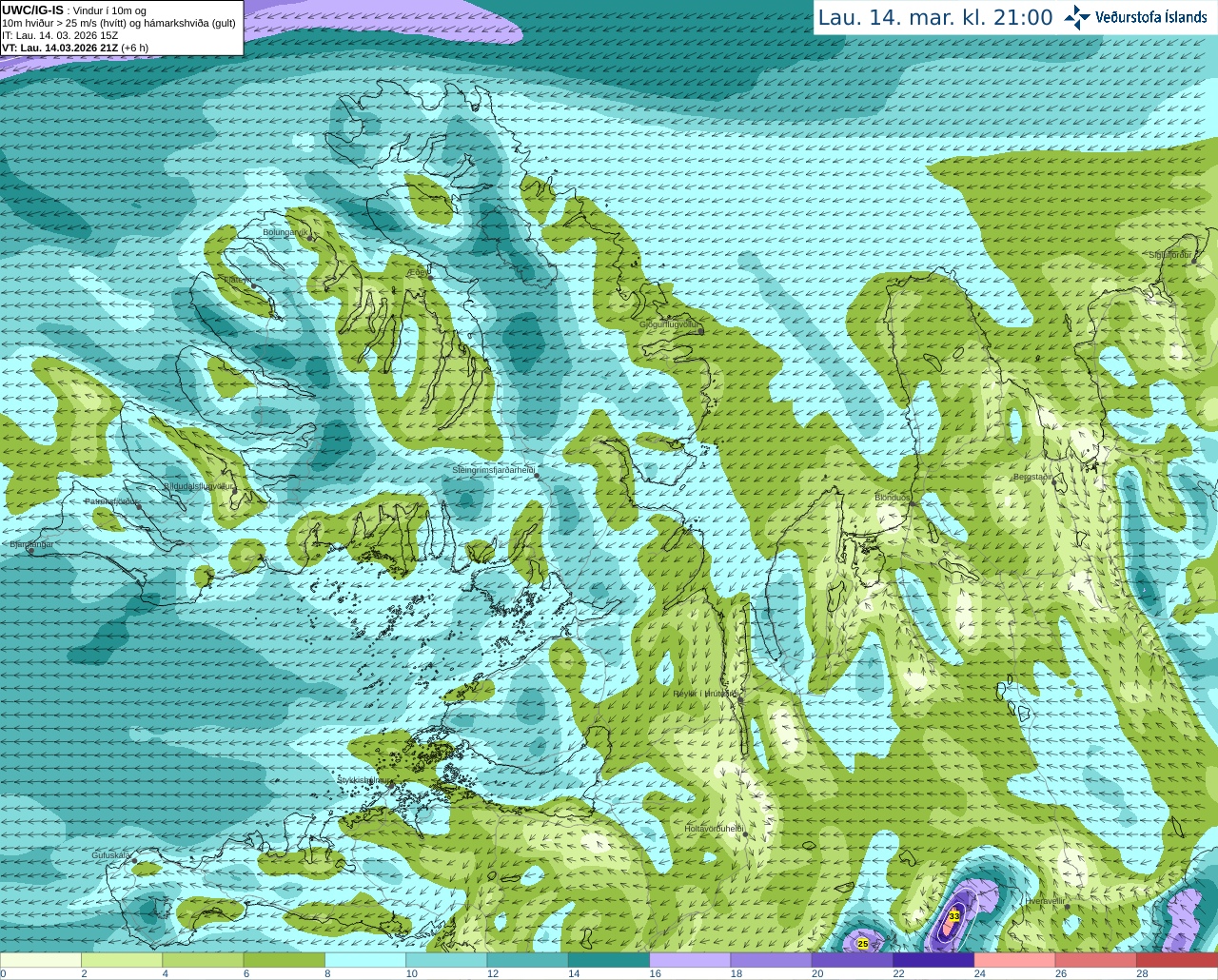Select the Bjargtangar station dot
This screenshot has height=980, width=1218.
pos(30,551)
